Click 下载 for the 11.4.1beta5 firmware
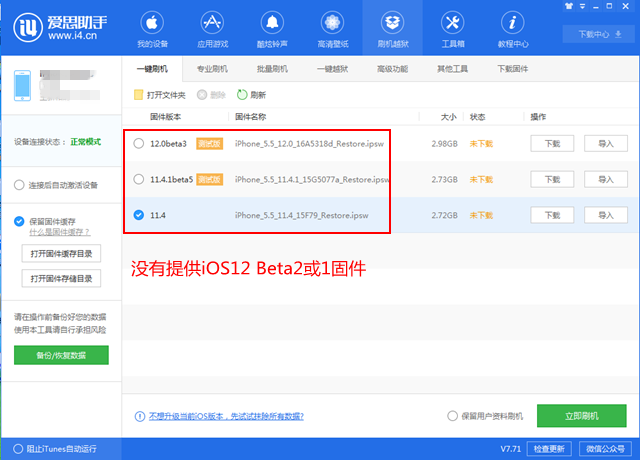Screen dimensions: 640x460 (552, 180)
